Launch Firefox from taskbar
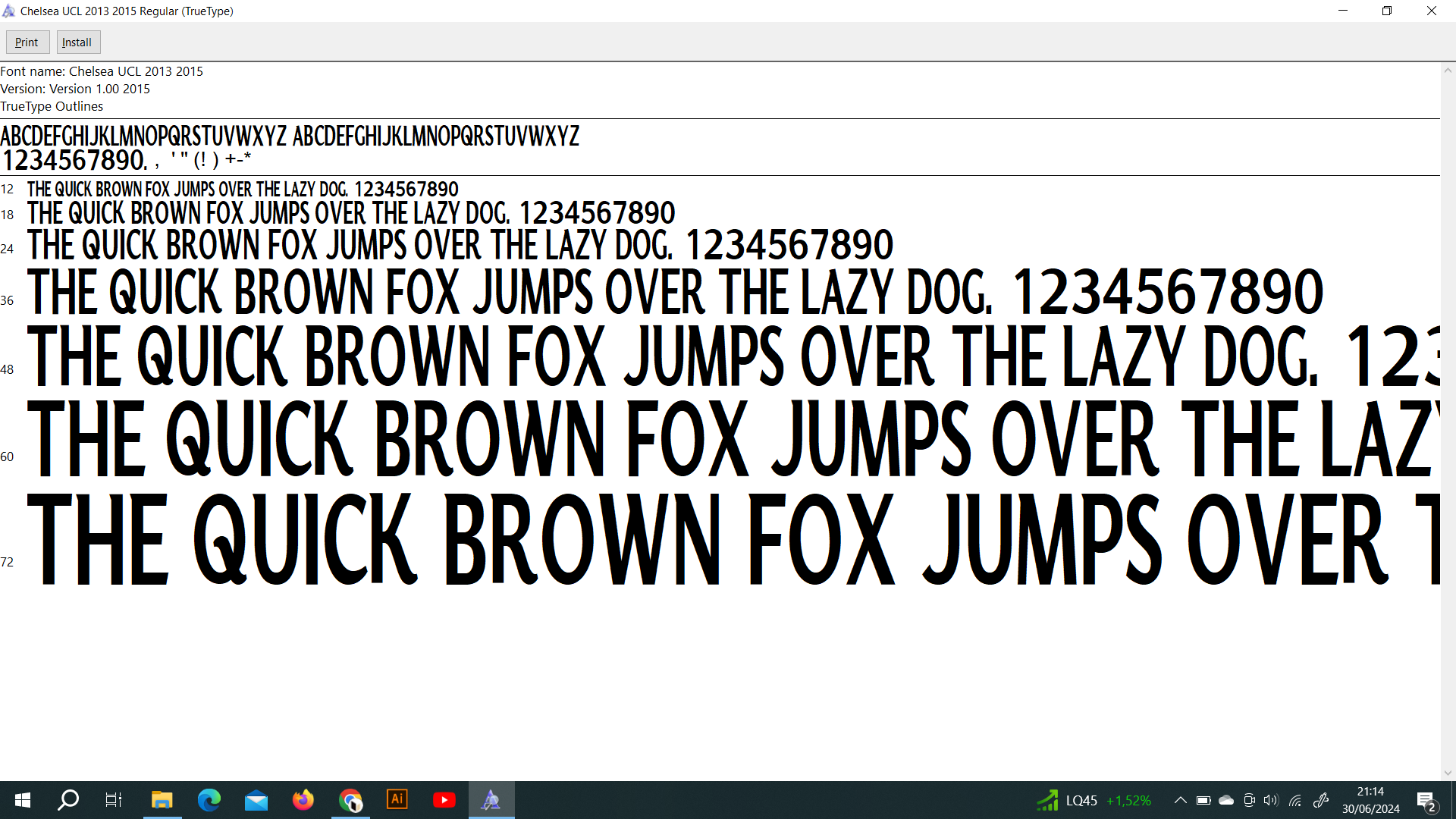 (303, 800)
